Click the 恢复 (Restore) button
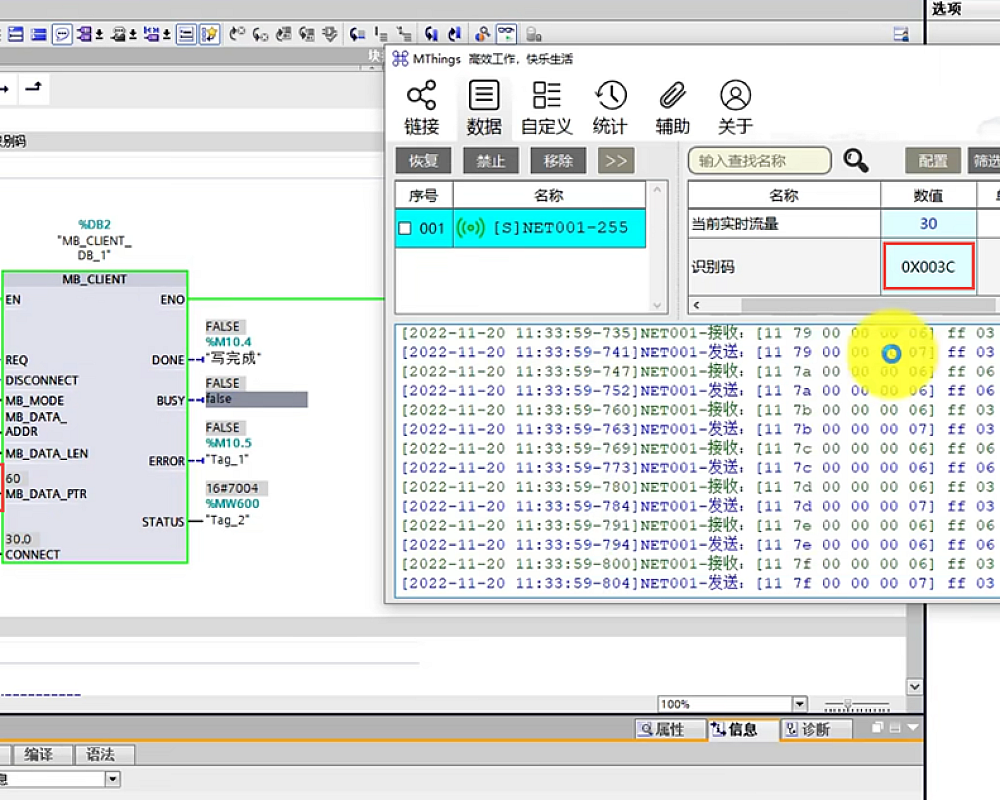 tap(424, 160)
